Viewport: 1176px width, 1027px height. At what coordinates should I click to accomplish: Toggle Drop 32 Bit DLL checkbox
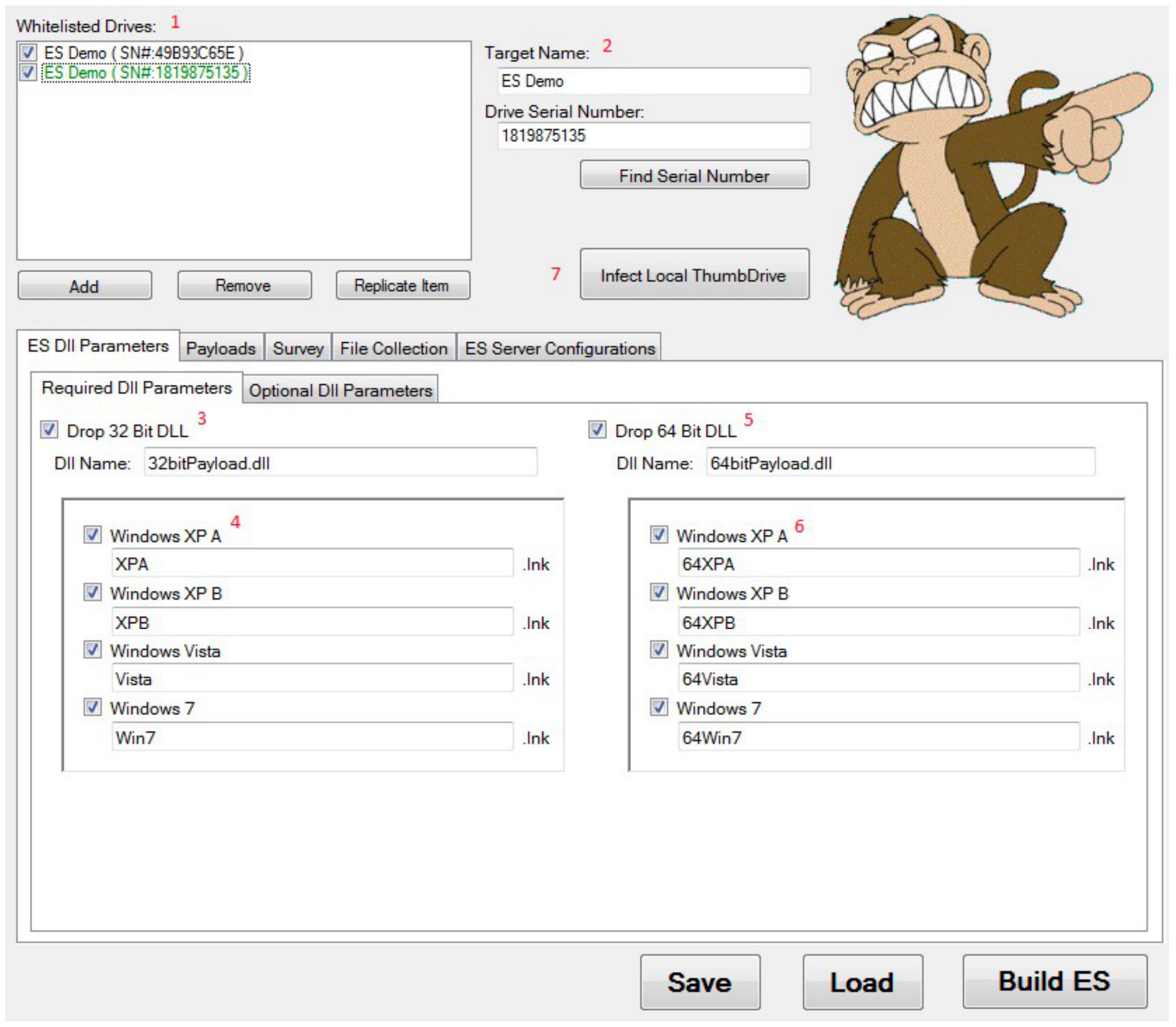click(x=50, y=430)
